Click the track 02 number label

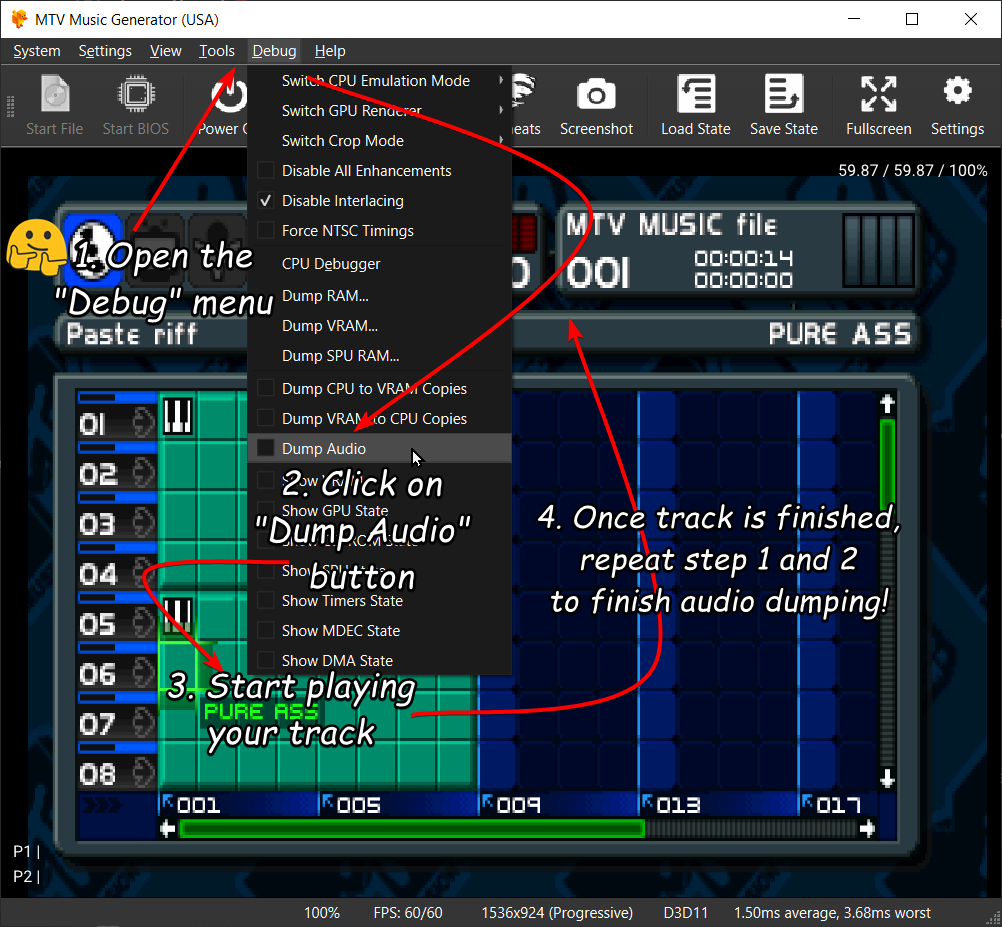pyautogui.click(x=98, y=475)
